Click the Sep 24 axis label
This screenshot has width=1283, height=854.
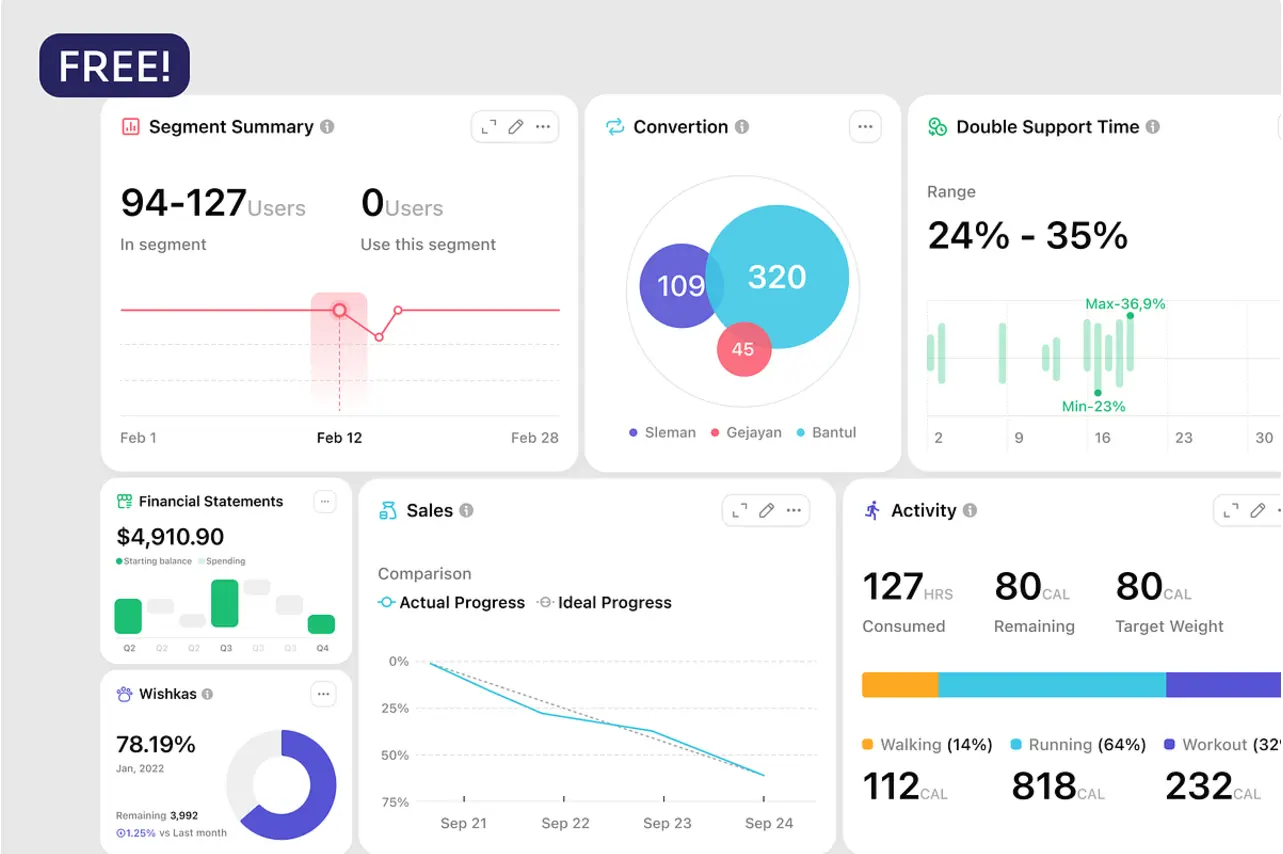(x=769, y=823)
